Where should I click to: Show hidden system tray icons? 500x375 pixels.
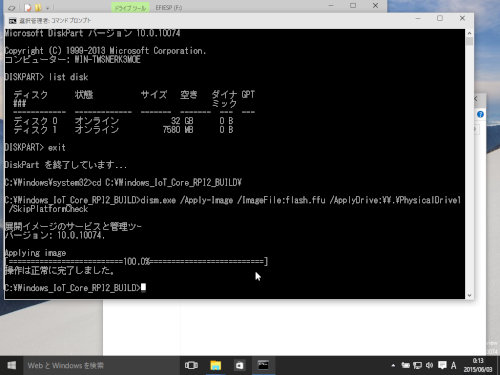pyautogui.click(x=393, y=366)
